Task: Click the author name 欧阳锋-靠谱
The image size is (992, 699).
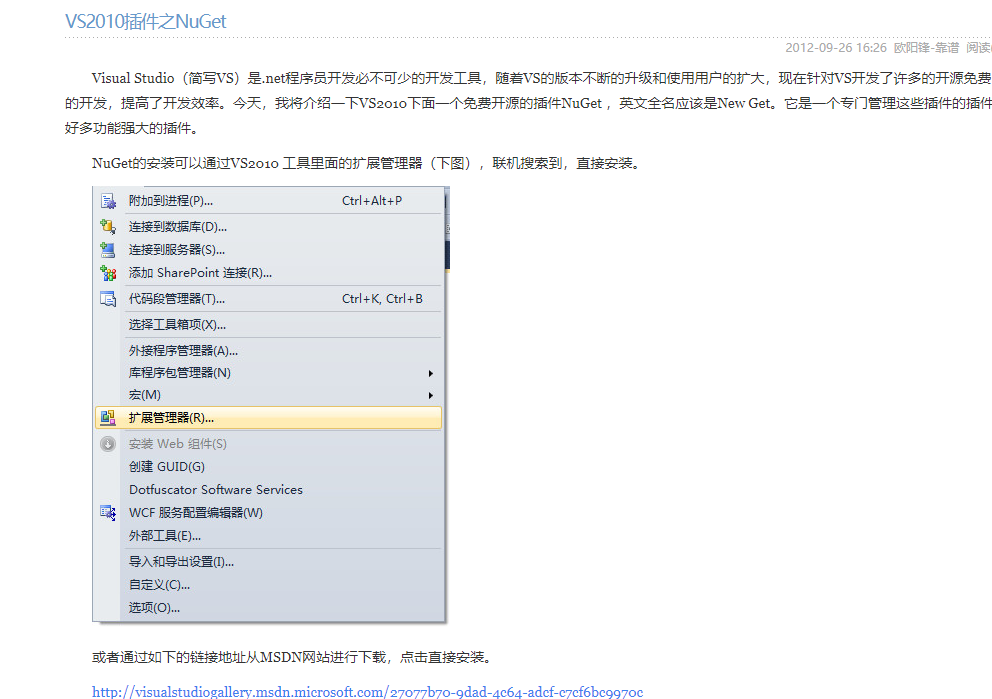Action: (928, 47)
